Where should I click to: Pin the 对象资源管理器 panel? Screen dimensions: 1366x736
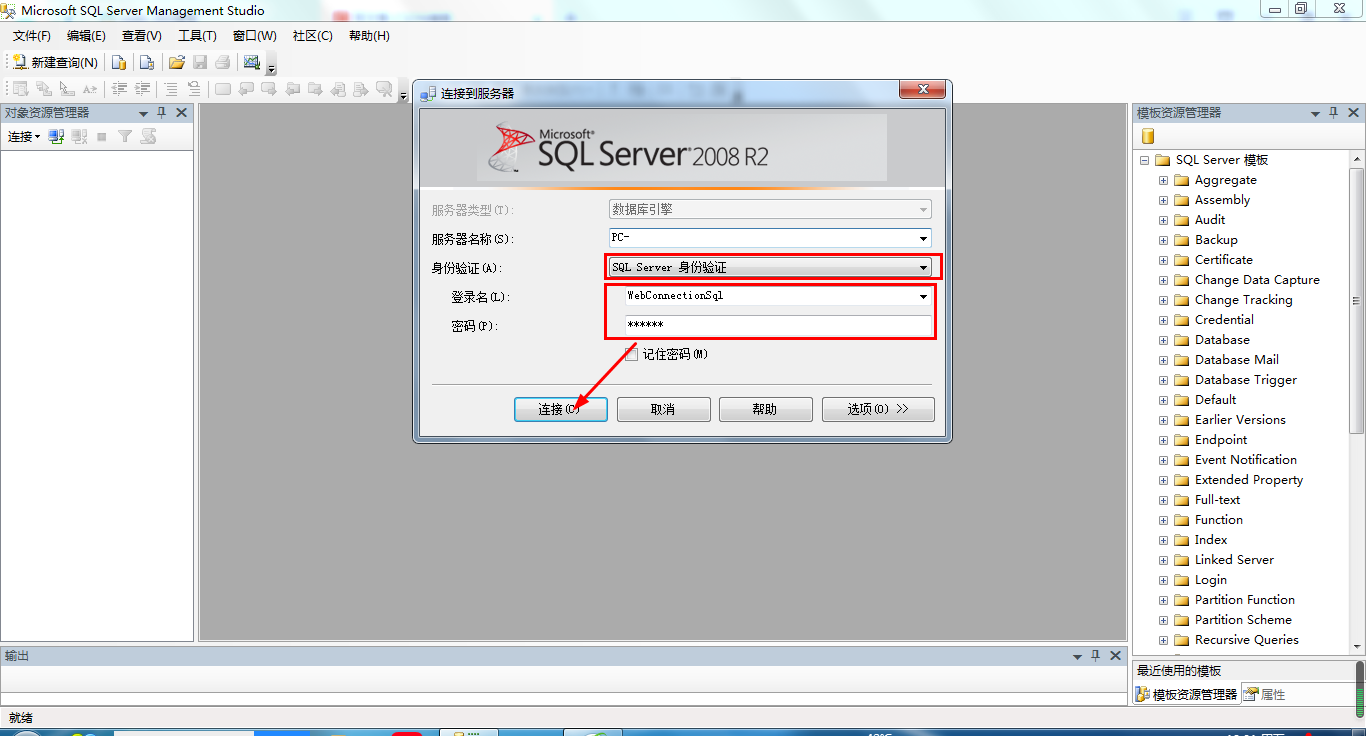click(162, 113)
